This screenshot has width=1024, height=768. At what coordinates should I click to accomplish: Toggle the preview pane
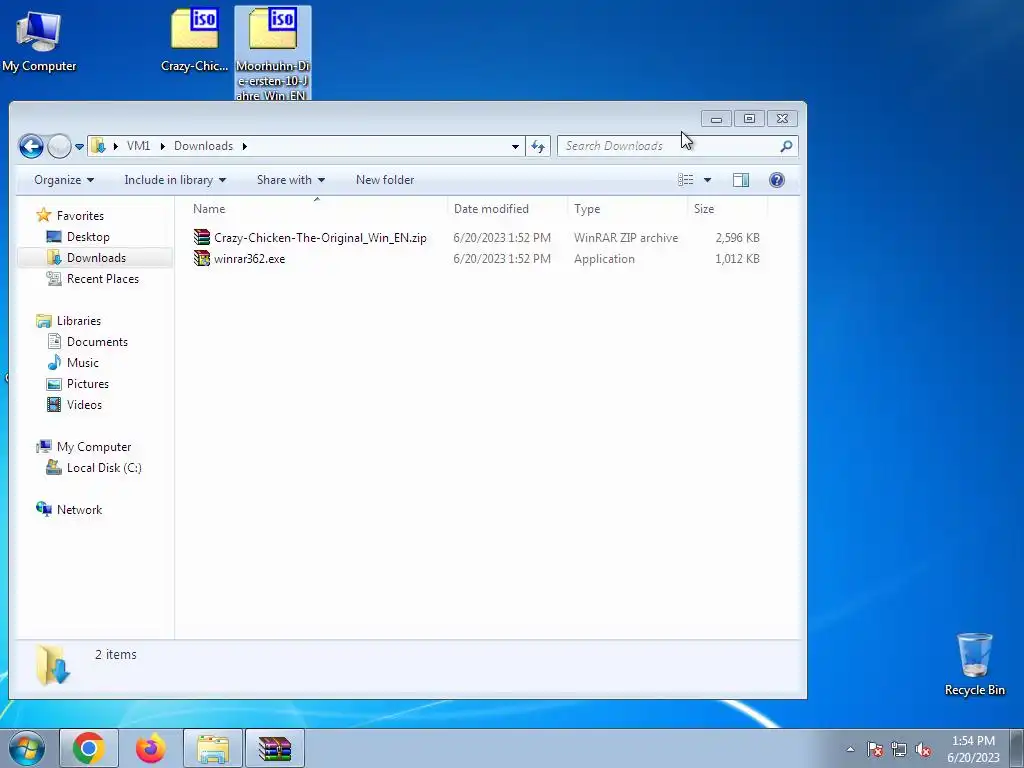pos(741,180)
